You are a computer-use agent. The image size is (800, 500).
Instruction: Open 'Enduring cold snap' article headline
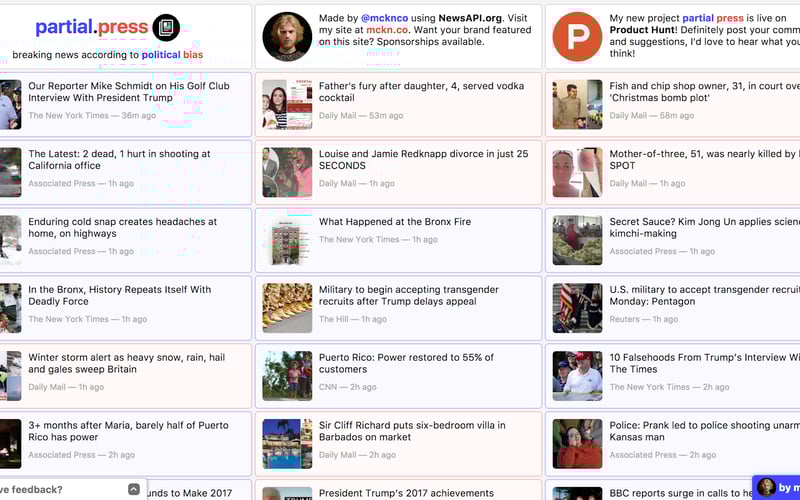[x=122, y=228]
